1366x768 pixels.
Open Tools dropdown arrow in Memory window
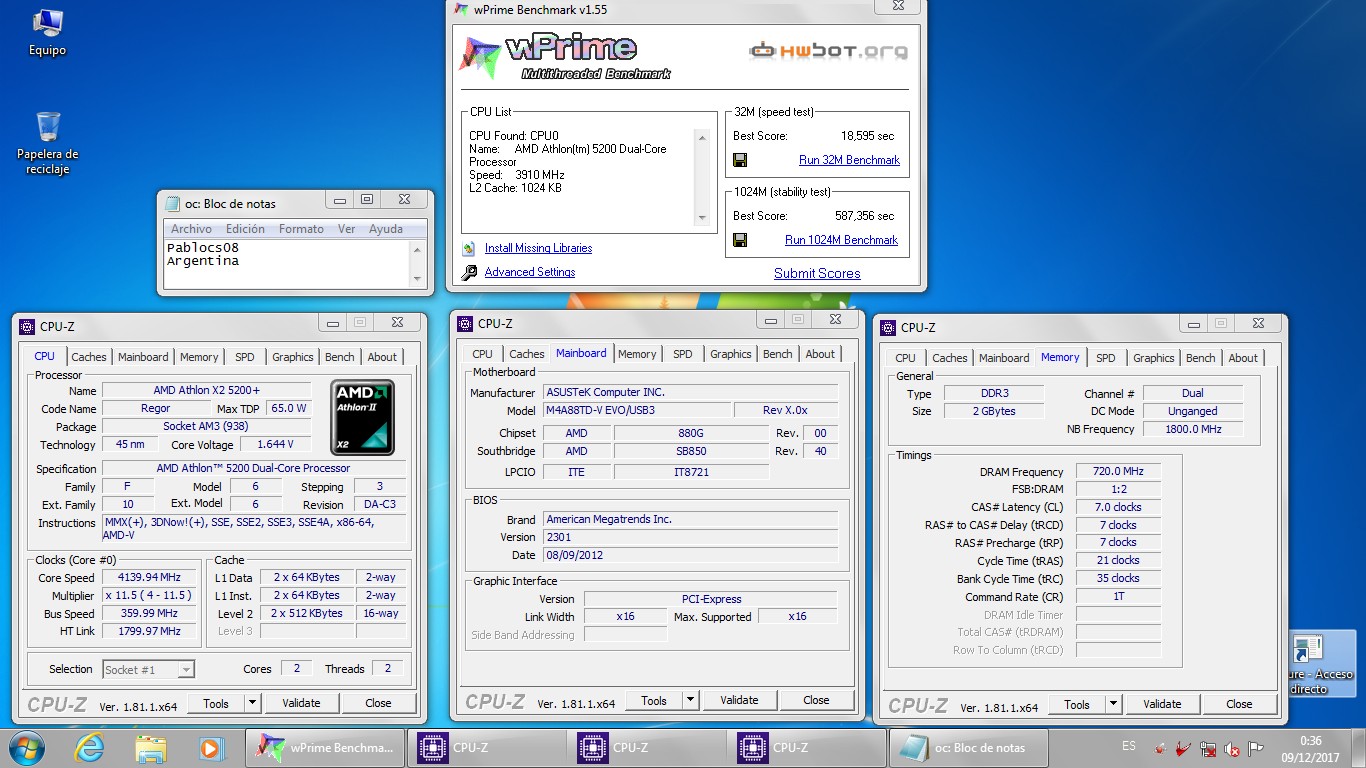(x=1114, y=704)
